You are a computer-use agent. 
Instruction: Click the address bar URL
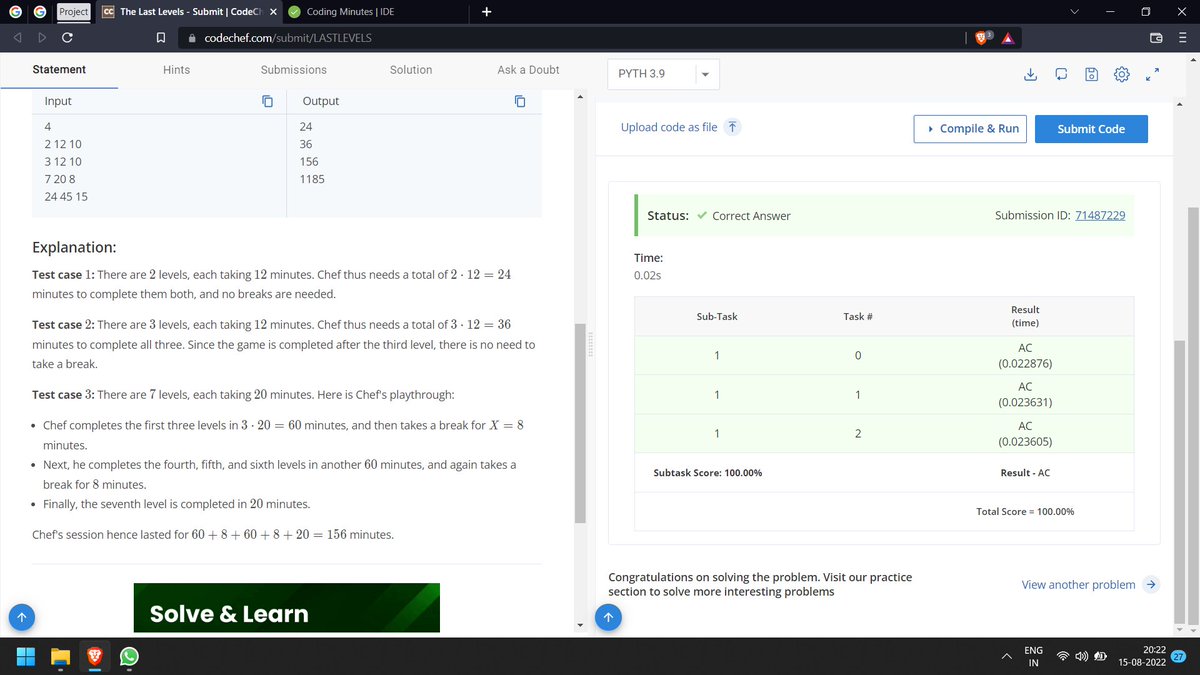pos(289,38)
